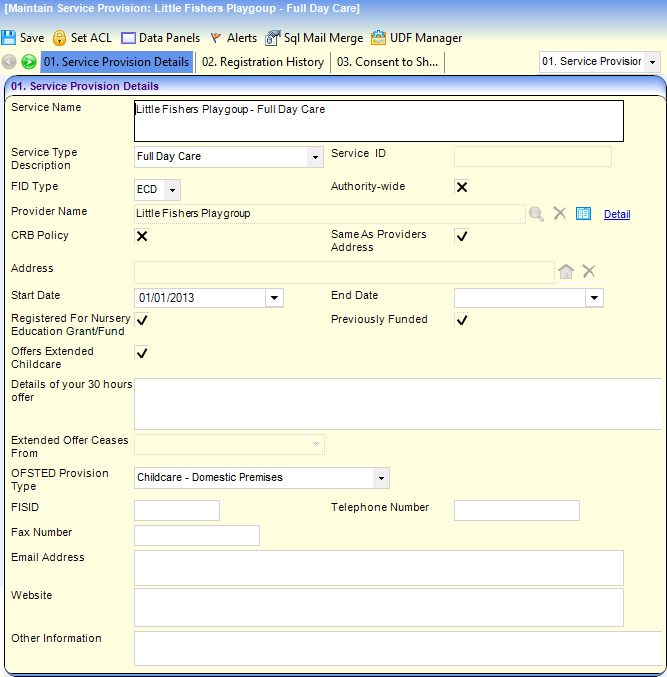Open Set ACL padlock tool
Screen dimensions: 667x677
pos(60,38)
